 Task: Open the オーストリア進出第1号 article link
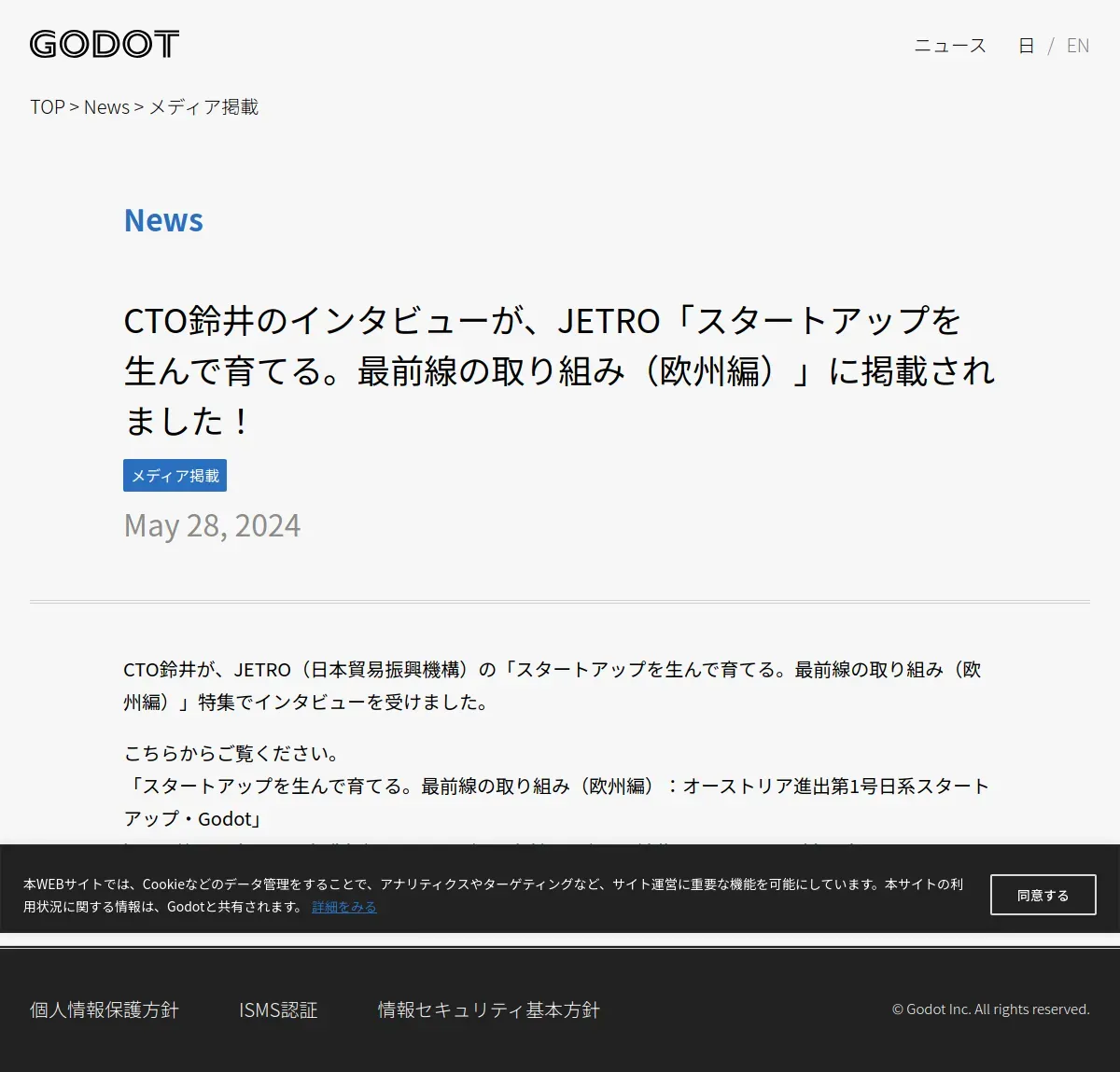(x=556, y=802)
